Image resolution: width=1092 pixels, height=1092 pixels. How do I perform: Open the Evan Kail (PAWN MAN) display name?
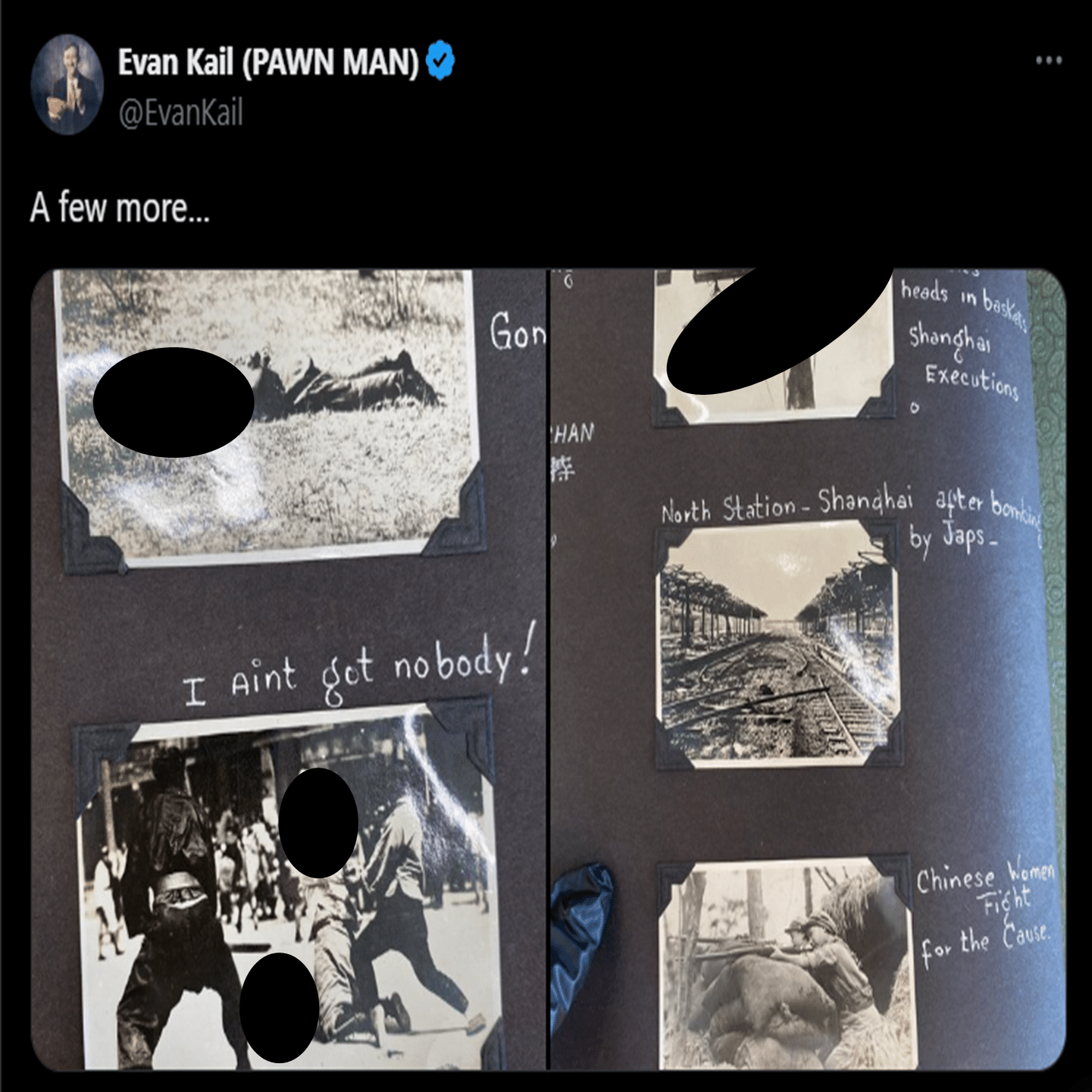click(x=268, y=61)
